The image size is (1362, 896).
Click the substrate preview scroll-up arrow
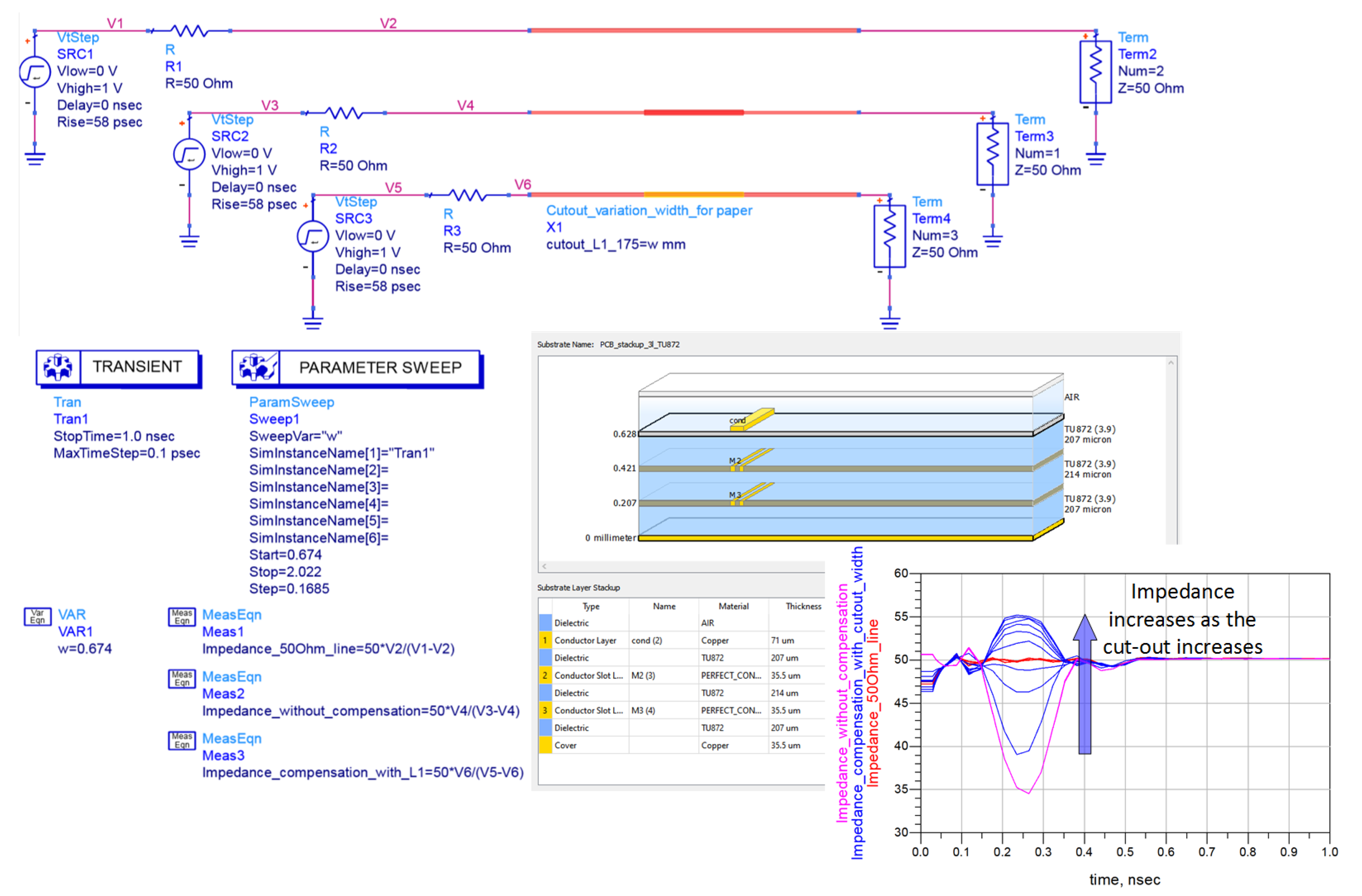coord(1171,363)
